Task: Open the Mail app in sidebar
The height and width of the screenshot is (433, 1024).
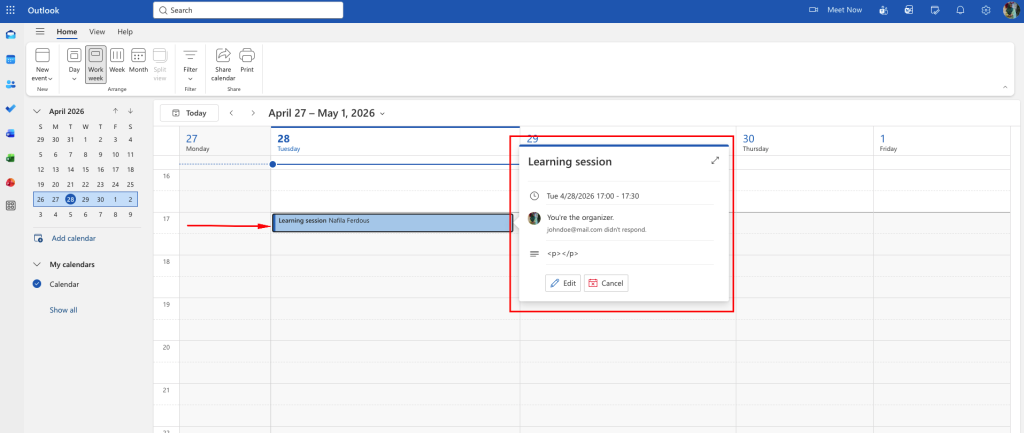Action: (x=11, y=34)
